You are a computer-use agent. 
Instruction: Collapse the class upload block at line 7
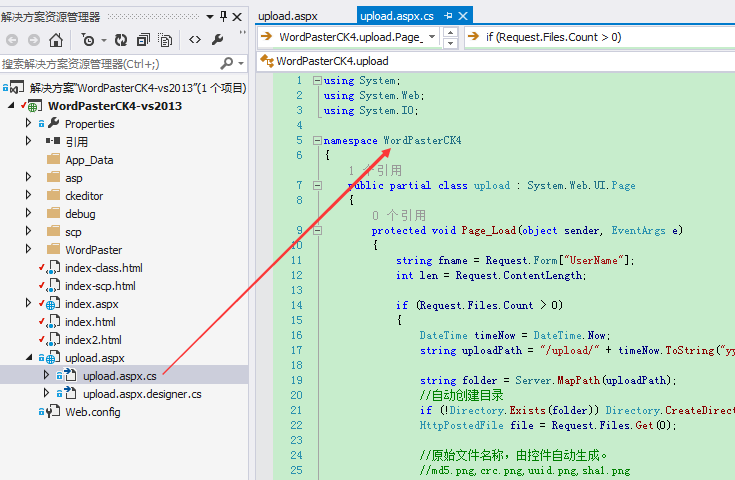click(317, 186)
